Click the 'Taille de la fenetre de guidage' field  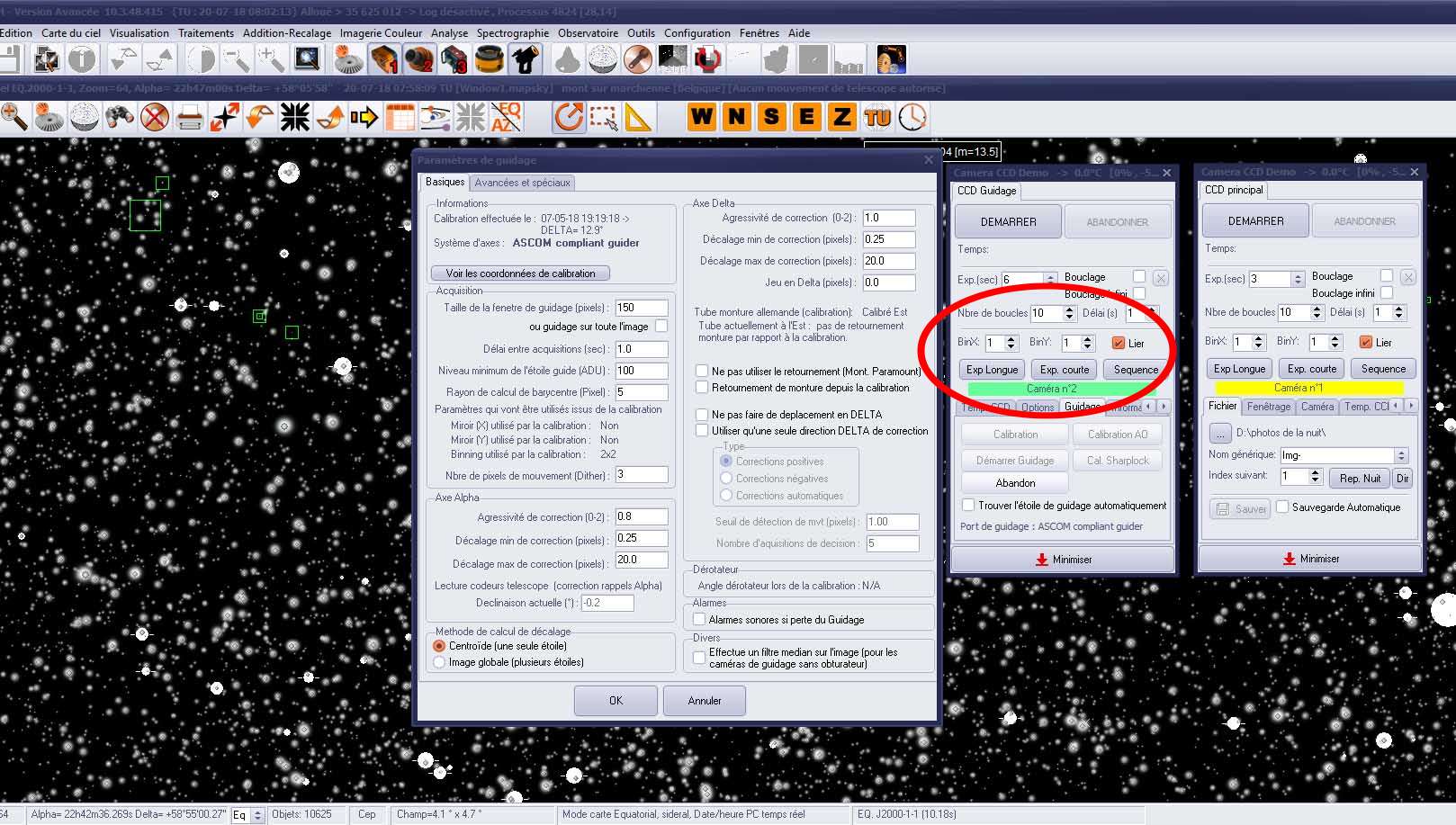pos(641,308)
